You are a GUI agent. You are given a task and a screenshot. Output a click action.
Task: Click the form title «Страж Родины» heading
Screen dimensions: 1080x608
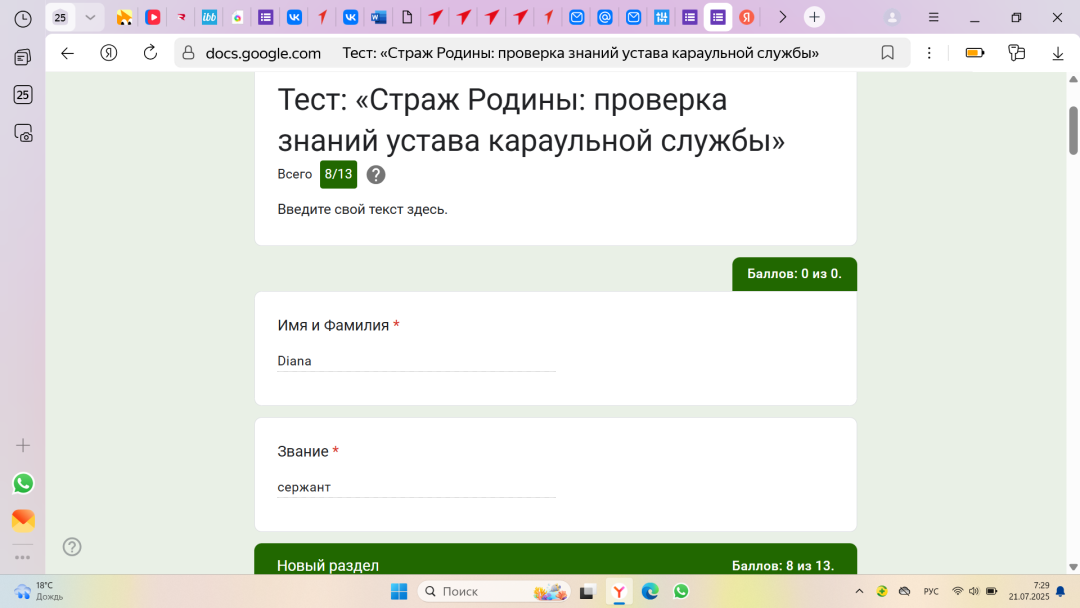(531, 120)
